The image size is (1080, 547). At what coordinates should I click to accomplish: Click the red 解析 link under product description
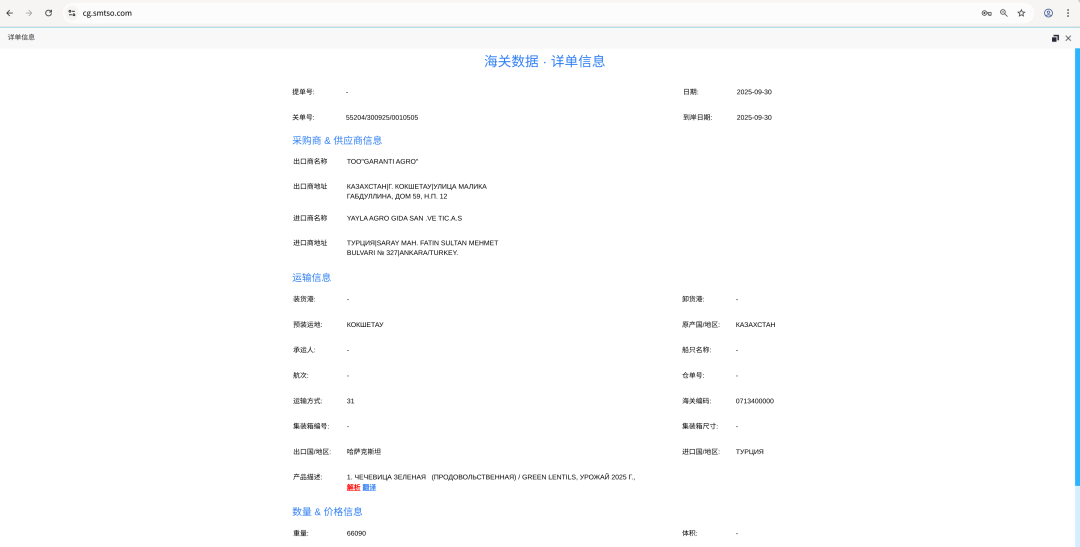click(x=353, y=488)
